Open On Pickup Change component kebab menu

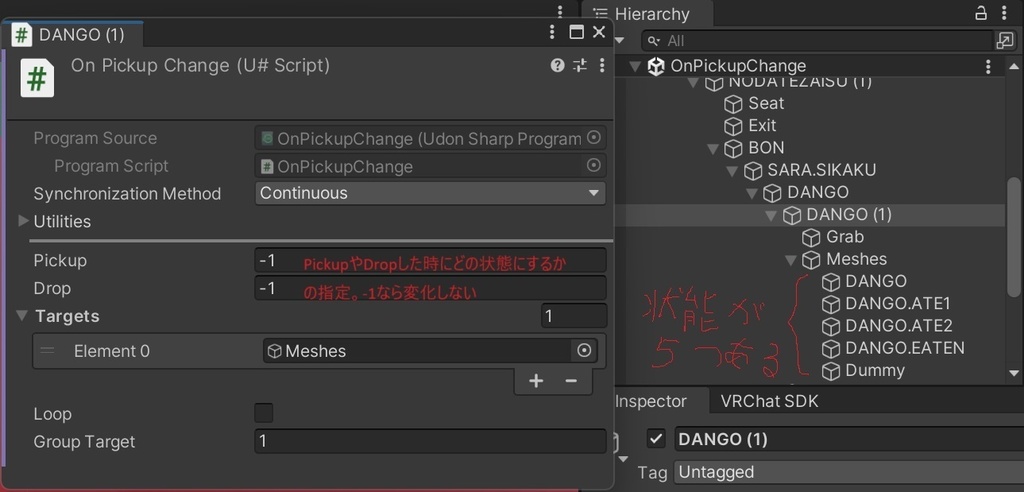(601, 65)
